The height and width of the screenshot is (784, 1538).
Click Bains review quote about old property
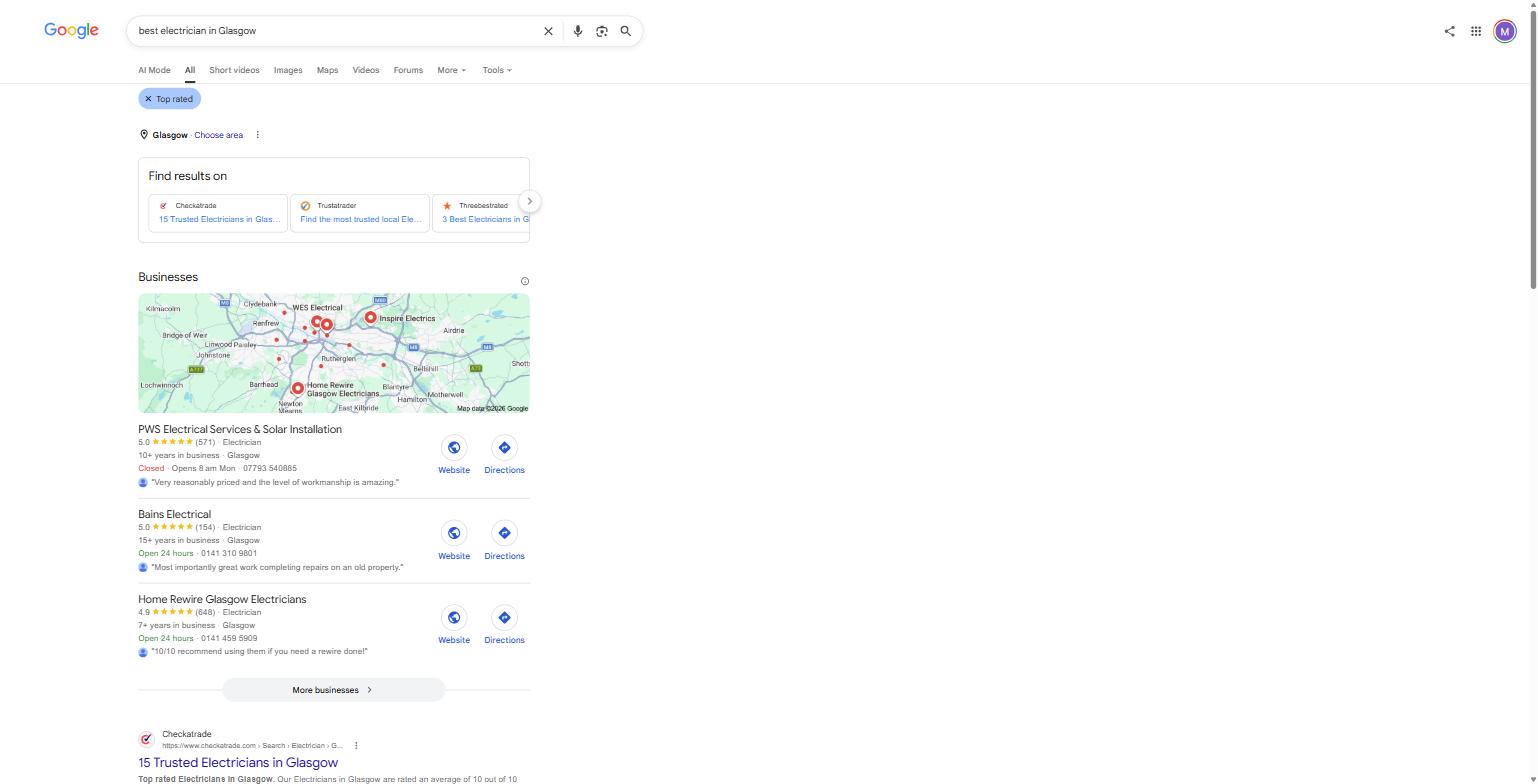(277, 567)
